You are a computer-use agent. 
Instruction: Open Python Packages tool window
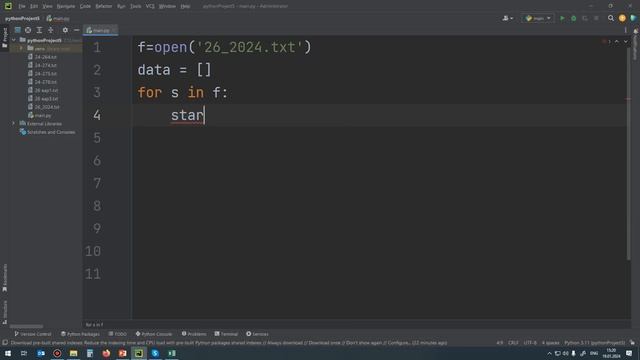point(80,334)
